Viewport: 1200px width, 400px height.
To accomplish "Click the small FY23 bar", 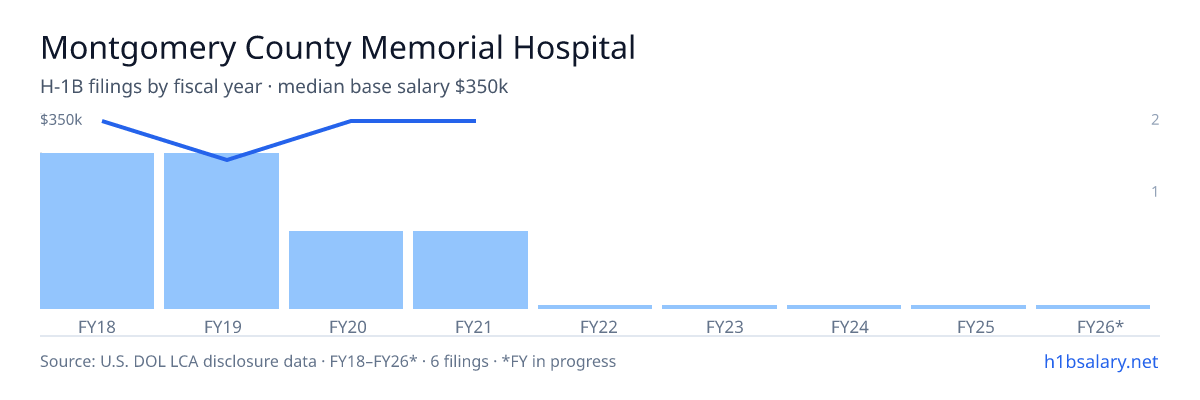I will [x=719, y=307].
